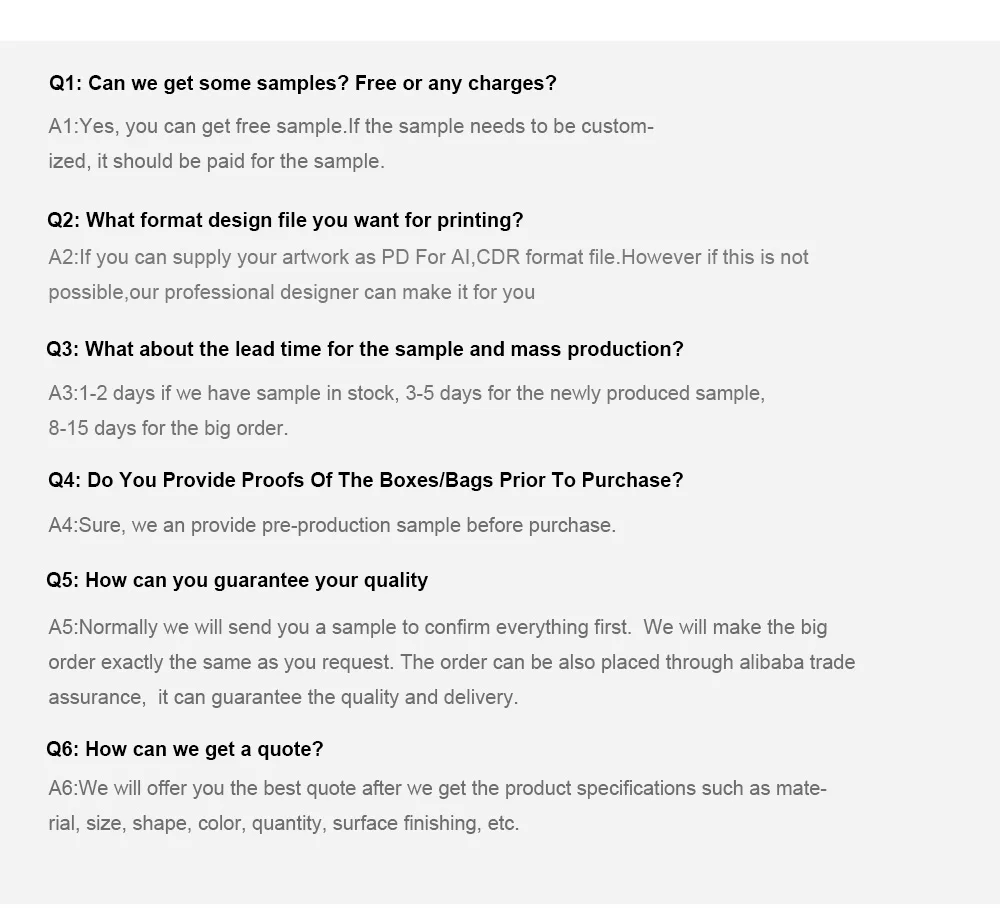The width and height of the screenshot is (1000, 918).
Task: Click the line "8-15 days for the big order"
Action: pyautogui.click(x=168, y=428)
